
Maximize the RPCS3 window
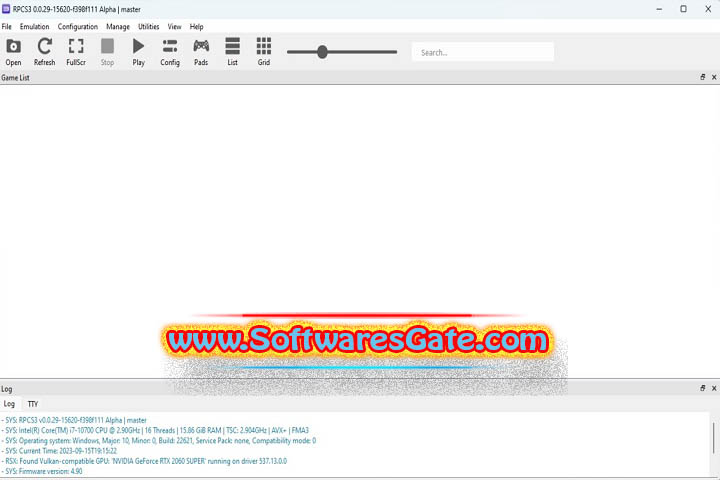click(x=683, y=9)
